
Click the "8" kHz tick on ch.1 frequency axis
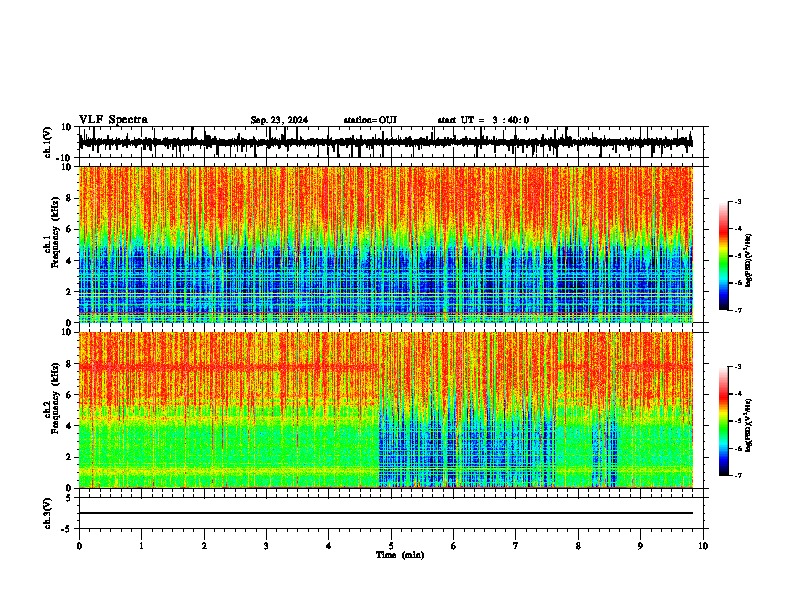tap(70, 198)
